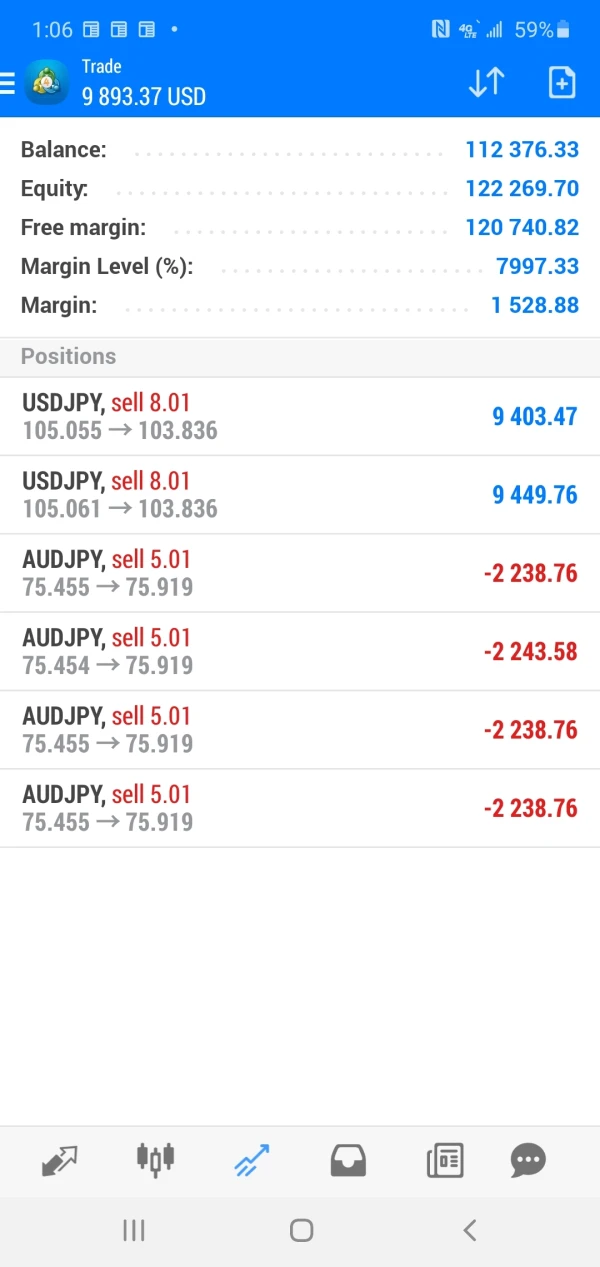Tap the 9 449.76 profit value

tap(534, 495)
